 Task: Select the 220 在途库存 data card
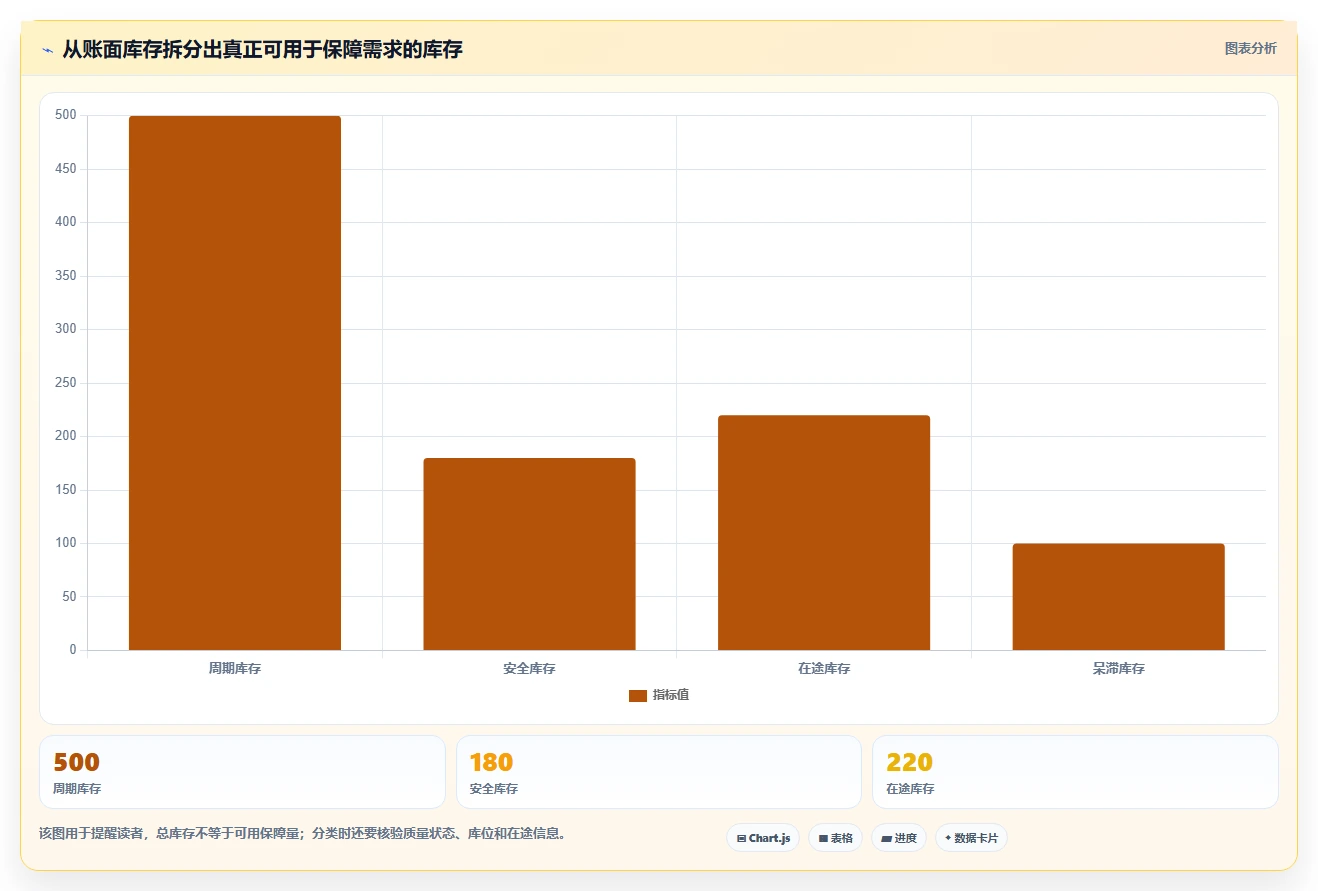pyautogui.click(x=1075, y=772)
